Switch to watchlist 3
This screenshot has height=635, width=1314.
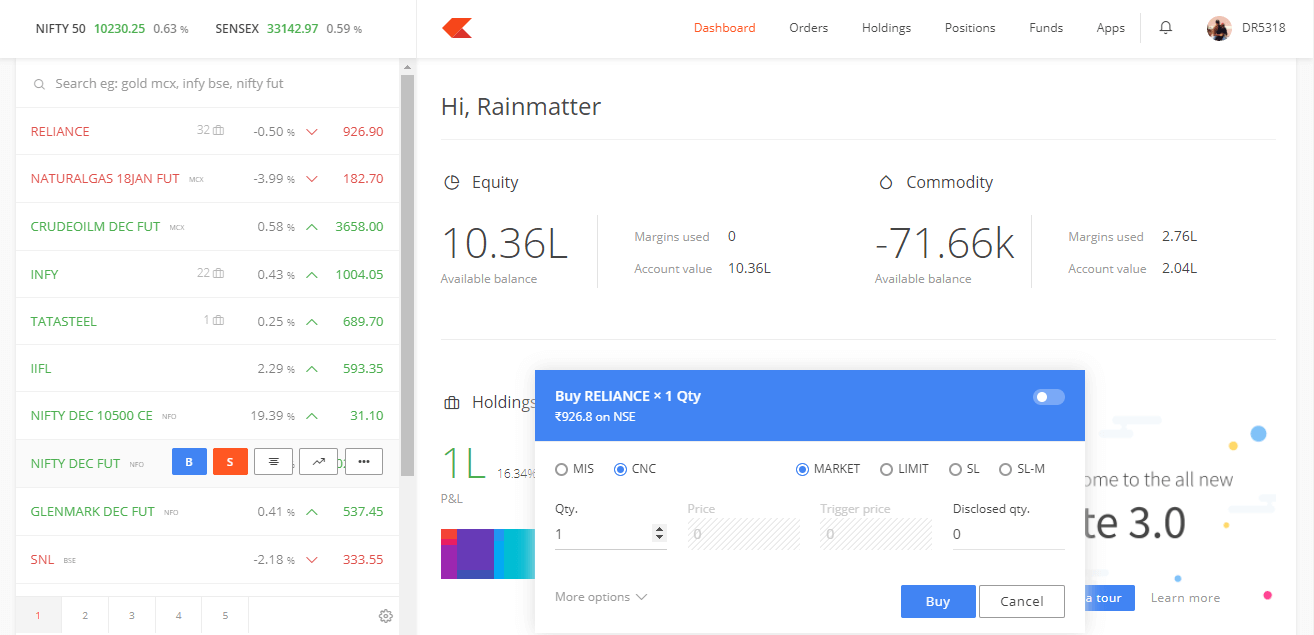pos(131,616)
